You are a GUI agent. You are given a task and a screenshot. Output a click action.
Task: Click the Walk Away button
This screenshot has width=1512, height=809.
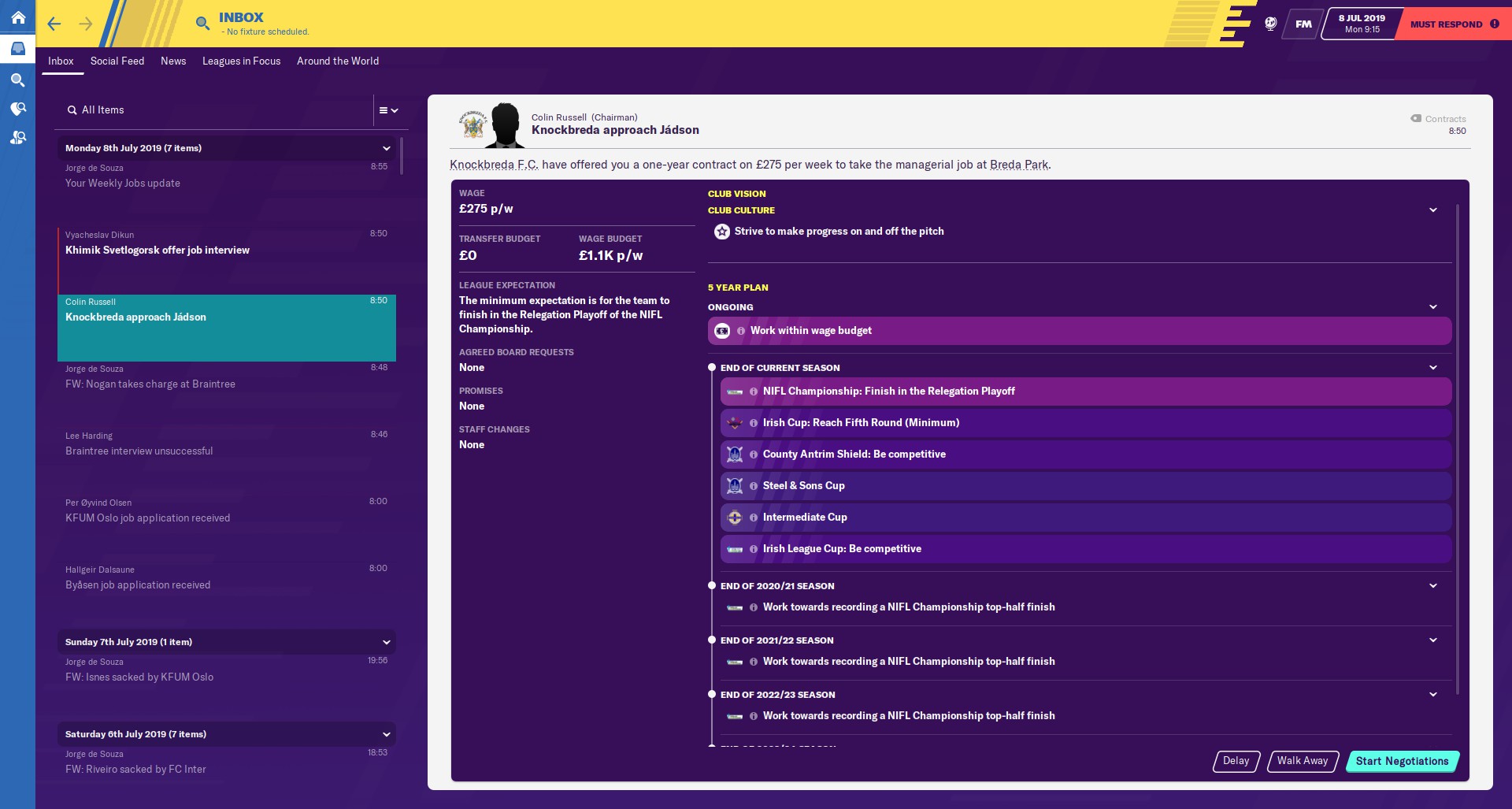(1303, 761)
